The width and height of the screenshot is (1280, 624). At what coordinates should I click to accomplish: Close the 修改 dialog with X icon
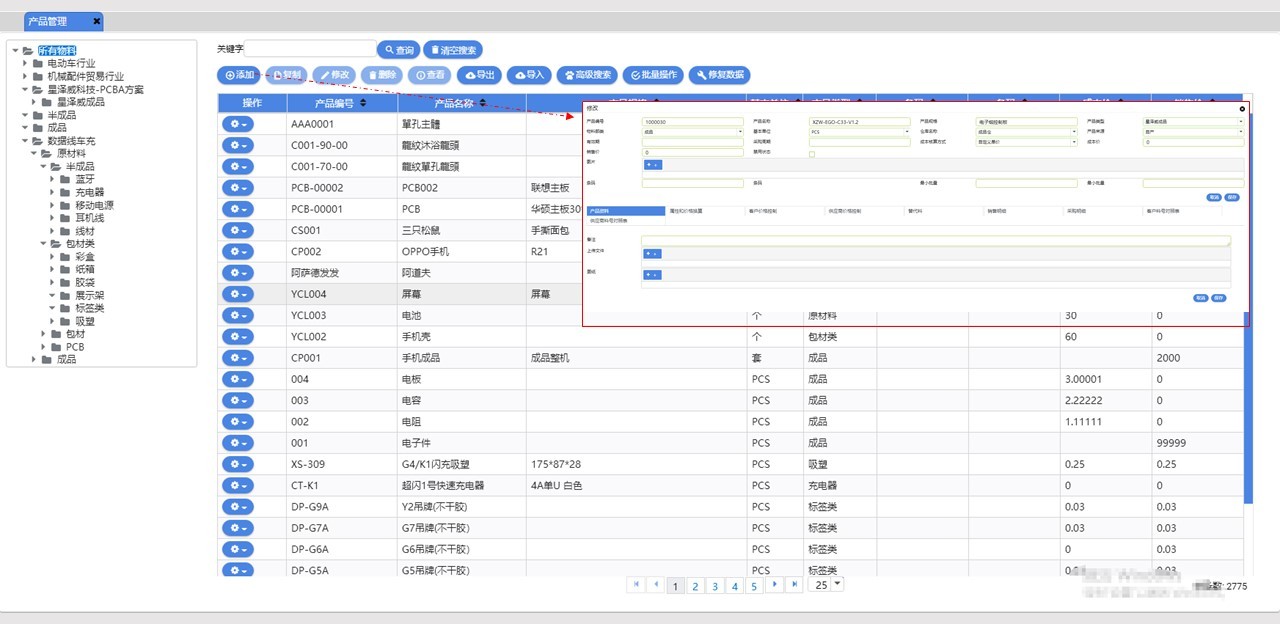coord(1242,108)
